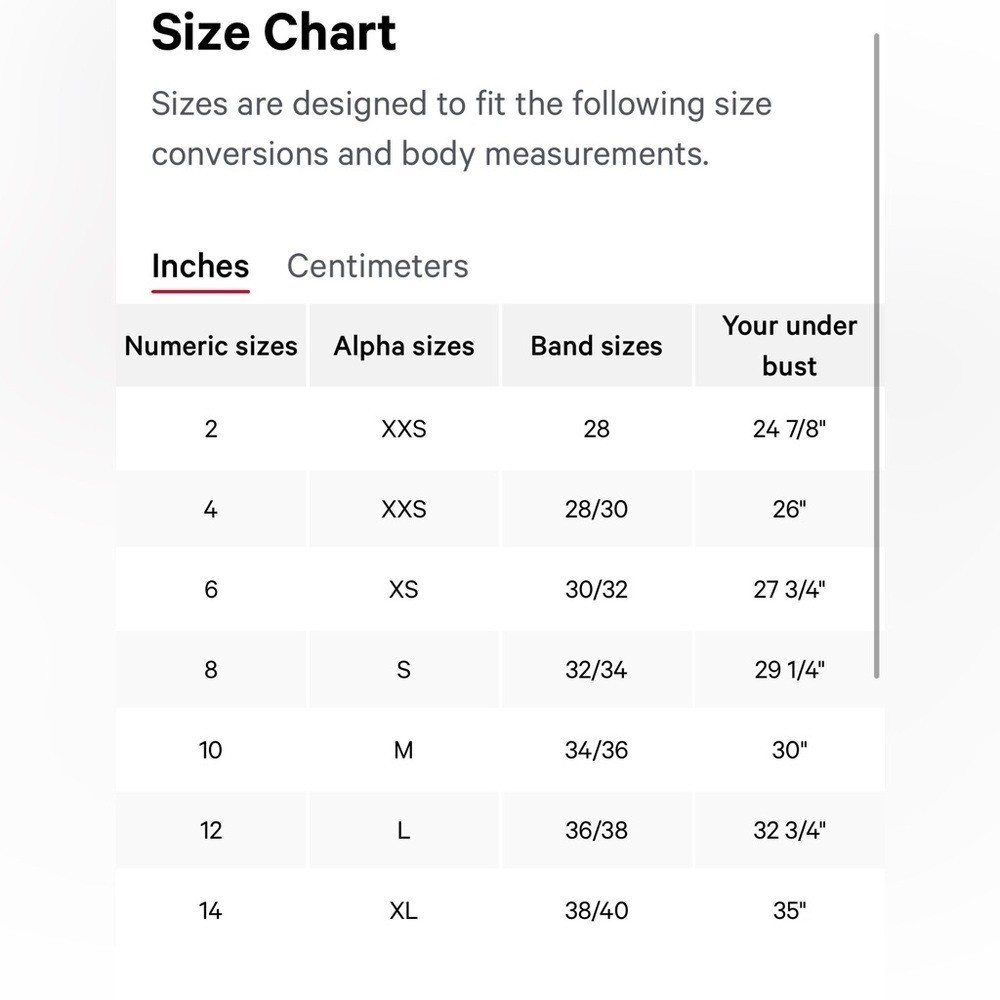Click the 24 7/8" under bust value
Viewport: 1000px width, 1000px height.
(x=790, y=429)
